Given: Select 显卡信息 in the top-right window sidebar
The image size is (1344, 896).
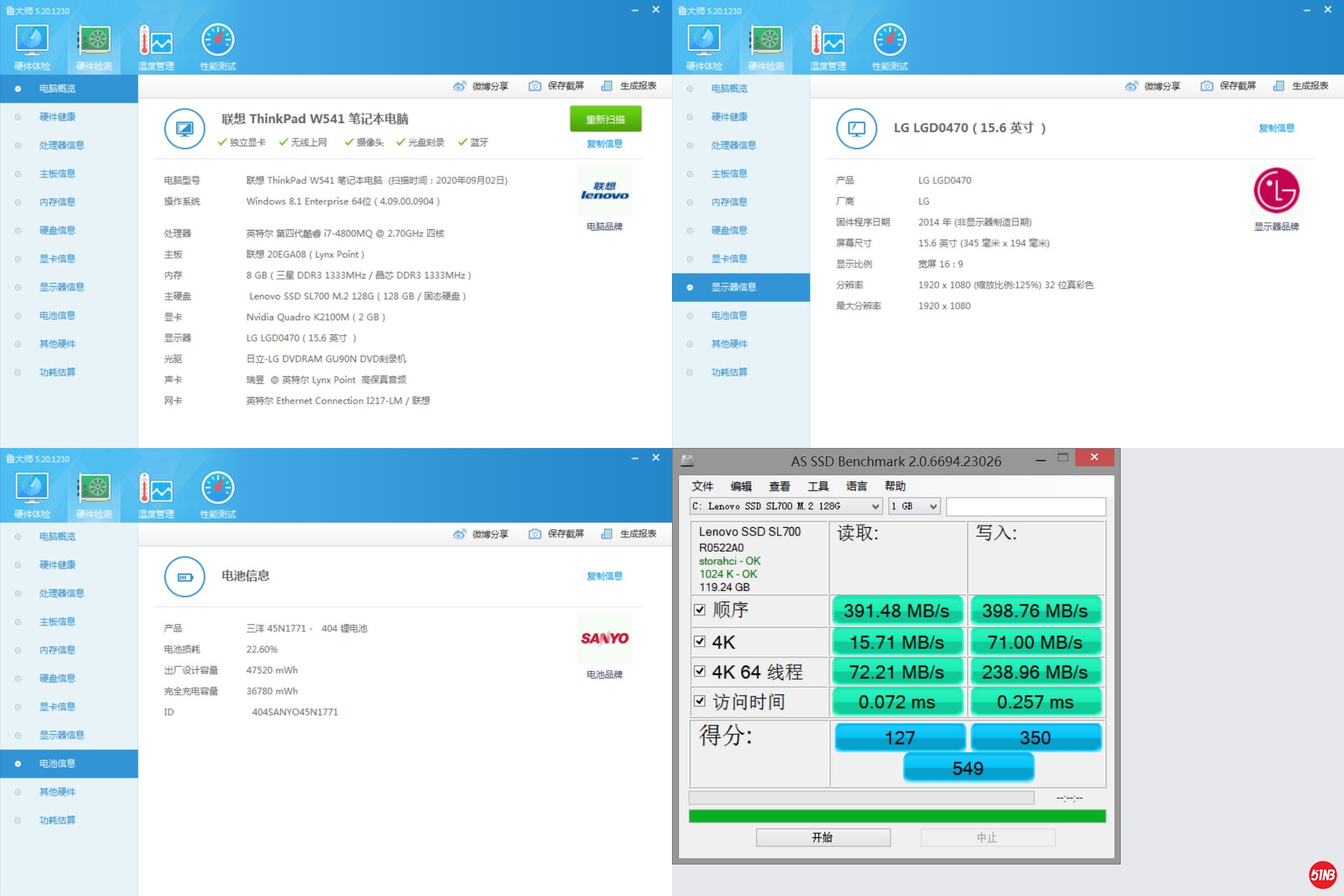Looking at the screenshot, I should 741,258.
